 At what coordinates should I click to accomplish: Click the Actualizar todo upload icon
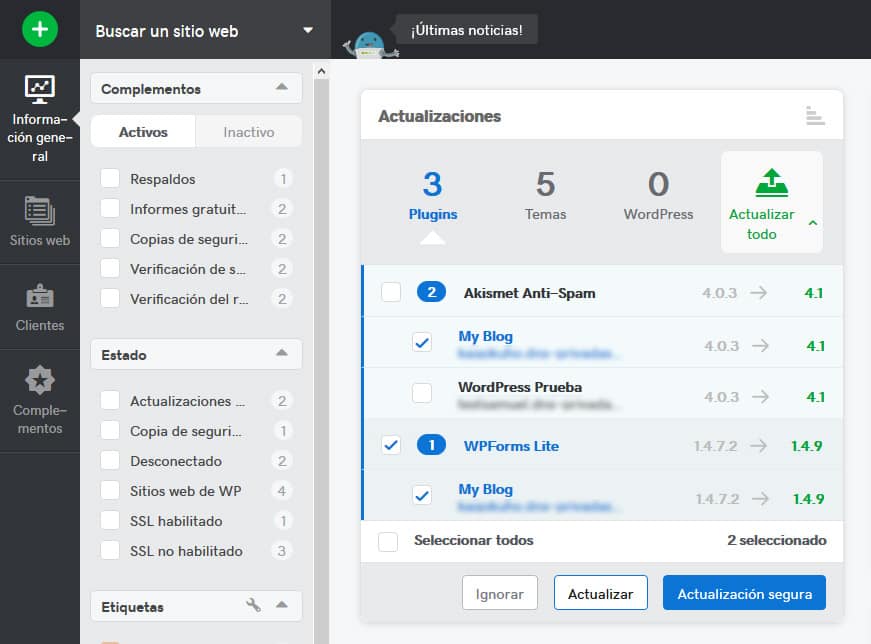pyautogui.click(x=772, y=183)
